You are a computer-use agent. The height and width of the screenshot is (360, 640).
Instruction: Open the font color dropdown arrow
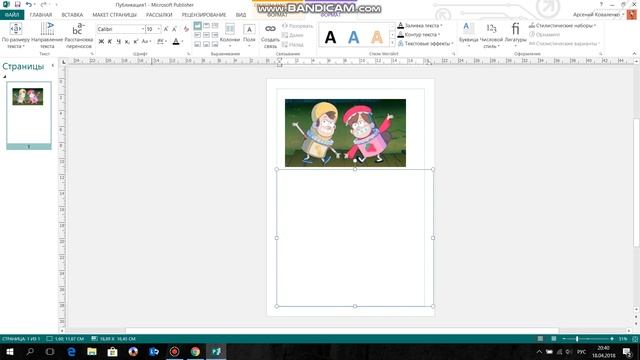point(182,41)
